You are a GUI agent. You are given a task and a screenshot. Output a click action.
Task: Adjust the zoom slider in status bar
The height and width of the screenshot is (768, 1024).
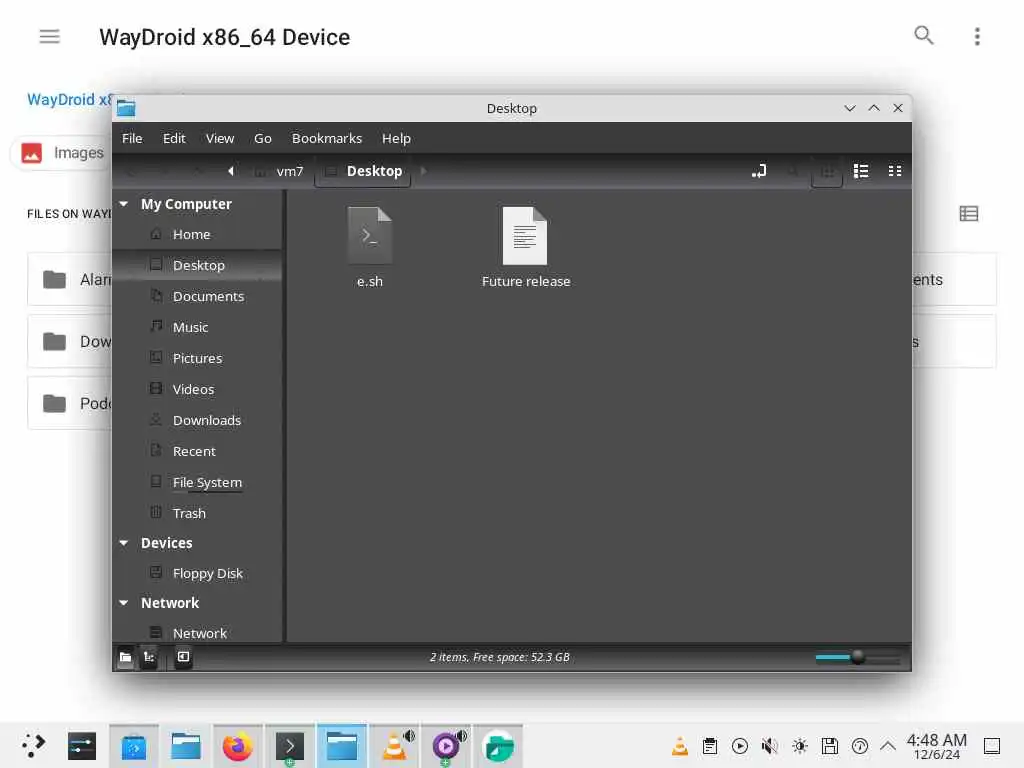858,657
